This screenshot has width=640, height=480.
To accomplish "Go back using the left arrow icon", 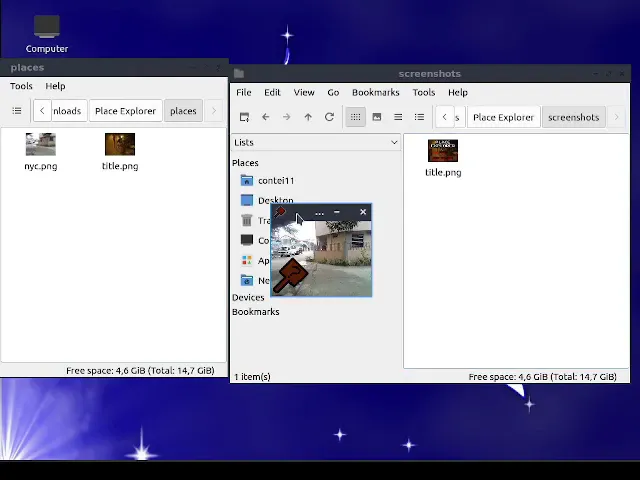I will point(265,117).
